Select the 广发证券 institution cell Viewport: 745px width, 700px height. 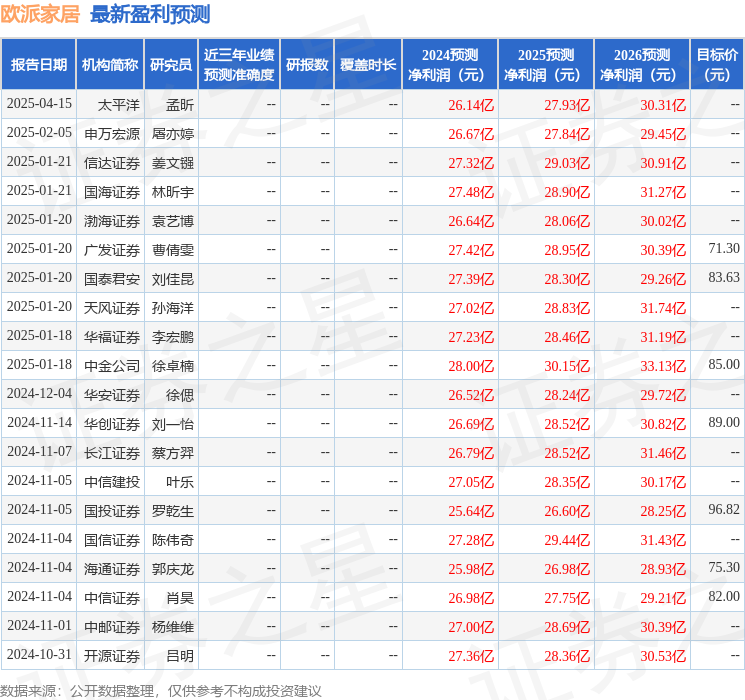click(x=112, y=250)
